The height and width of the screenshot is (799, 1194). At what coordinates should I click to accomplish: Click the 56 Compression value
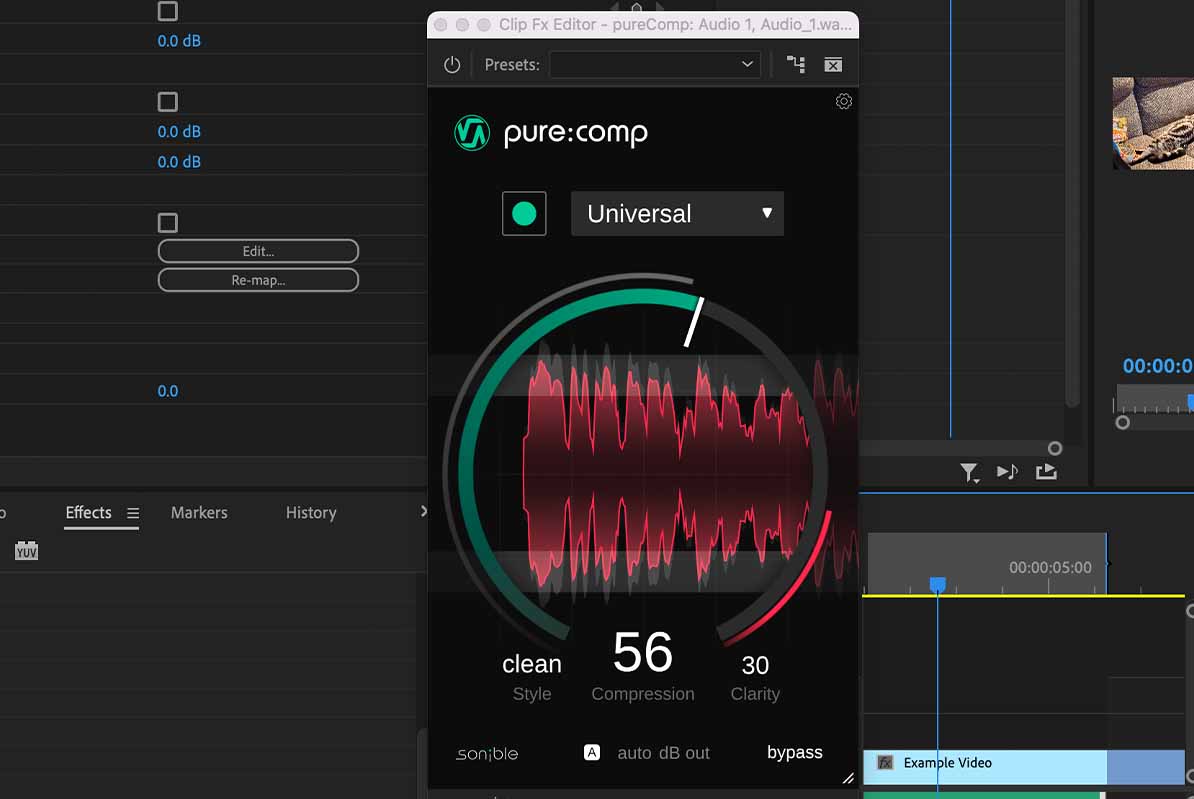[x=643, y=653]
